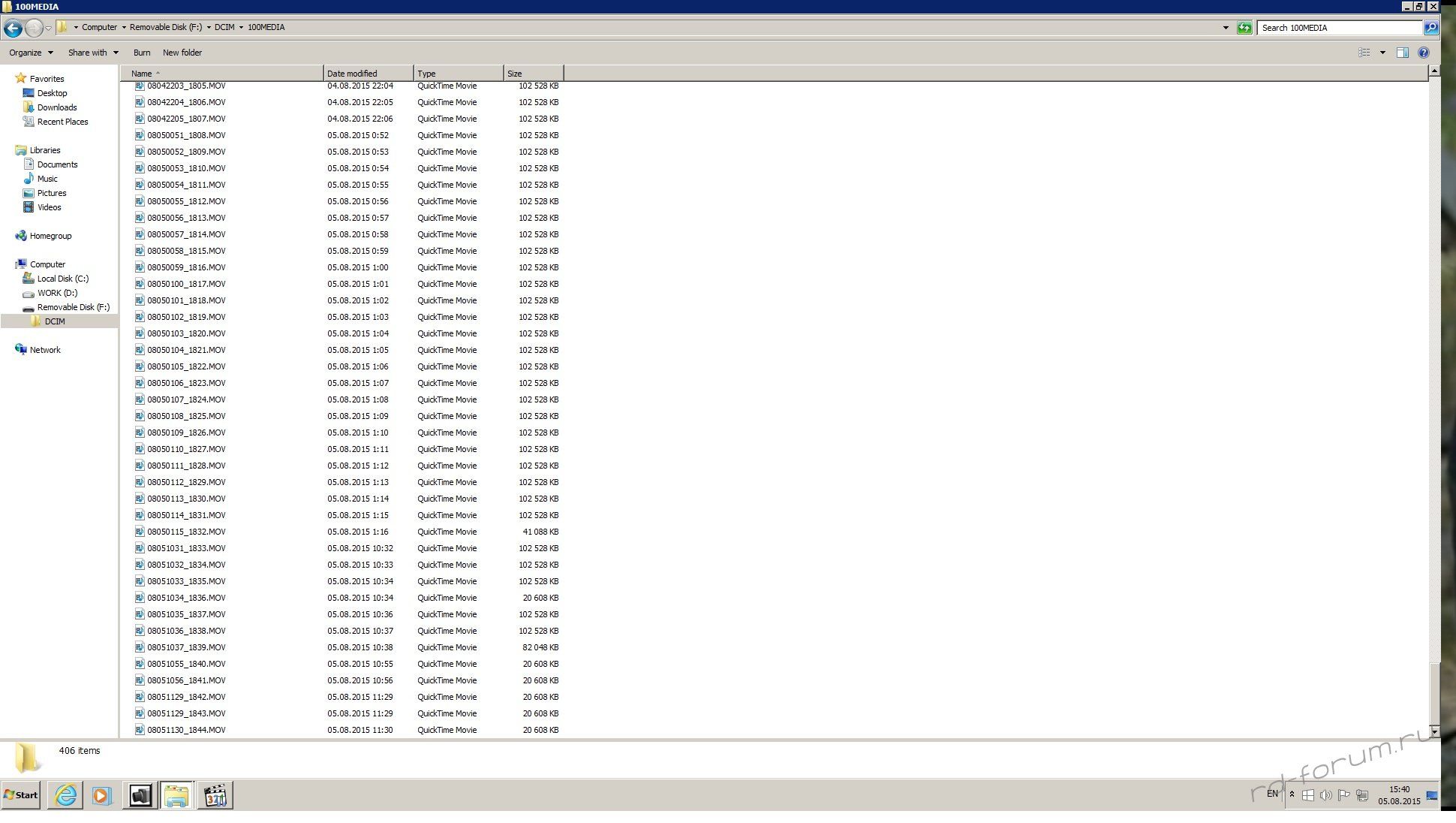Focus the Search 100MEDIA field

tap(1340, 28)
